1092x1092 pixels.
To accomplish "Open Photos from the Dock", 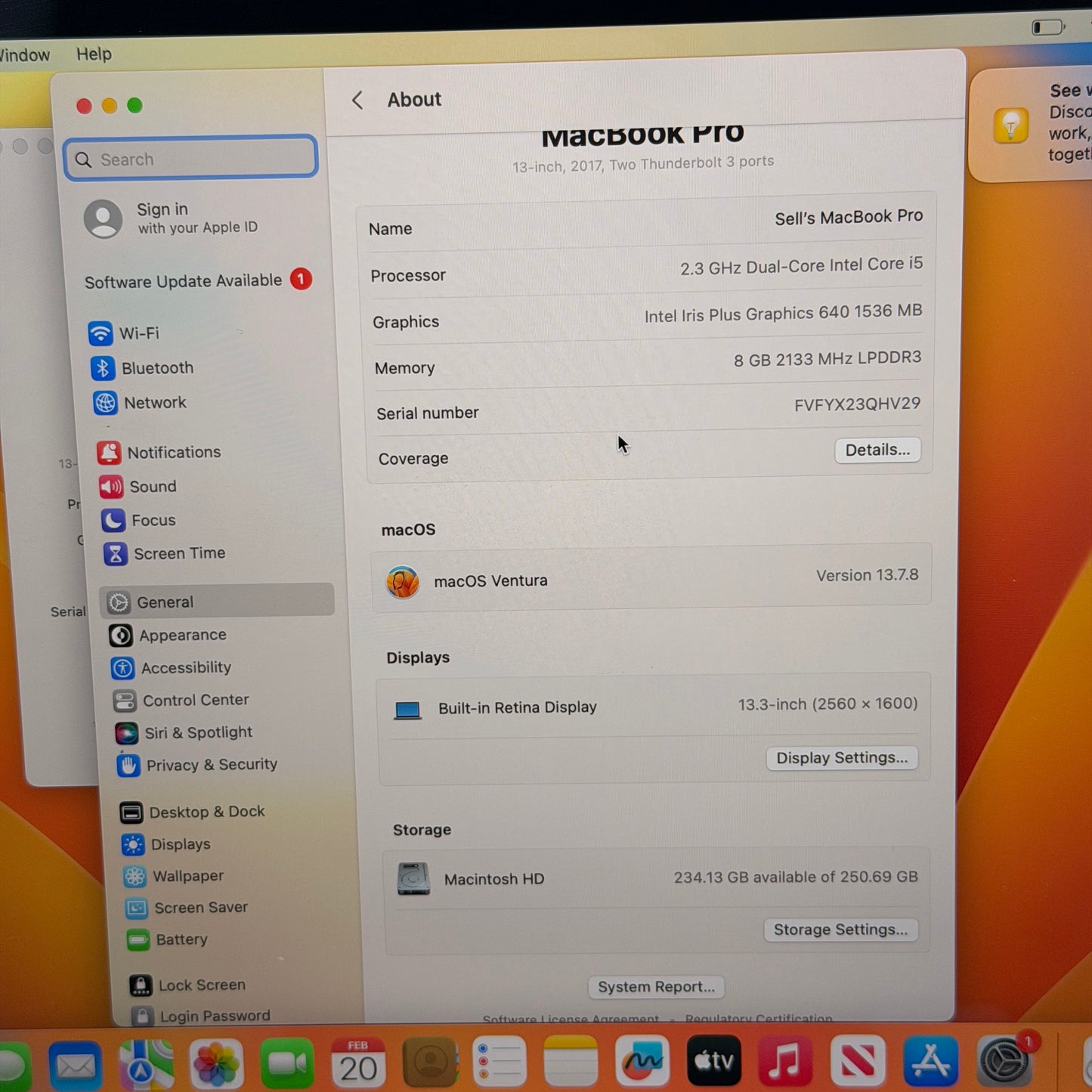I will tap(216, 1064).
